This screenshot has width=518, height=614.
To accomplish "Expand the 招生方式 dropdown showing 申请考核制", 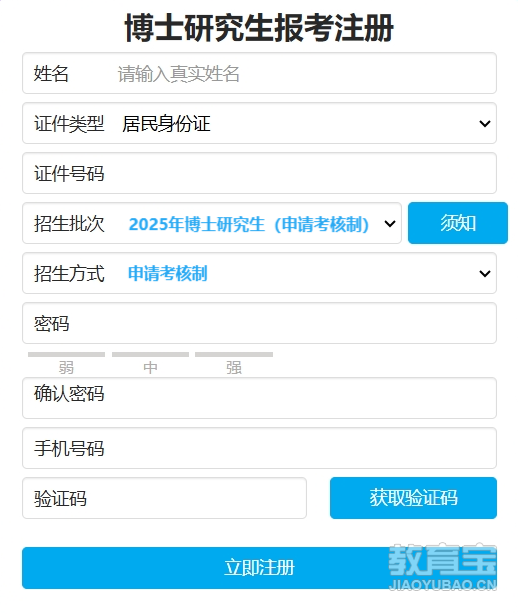I will point(259,273).
